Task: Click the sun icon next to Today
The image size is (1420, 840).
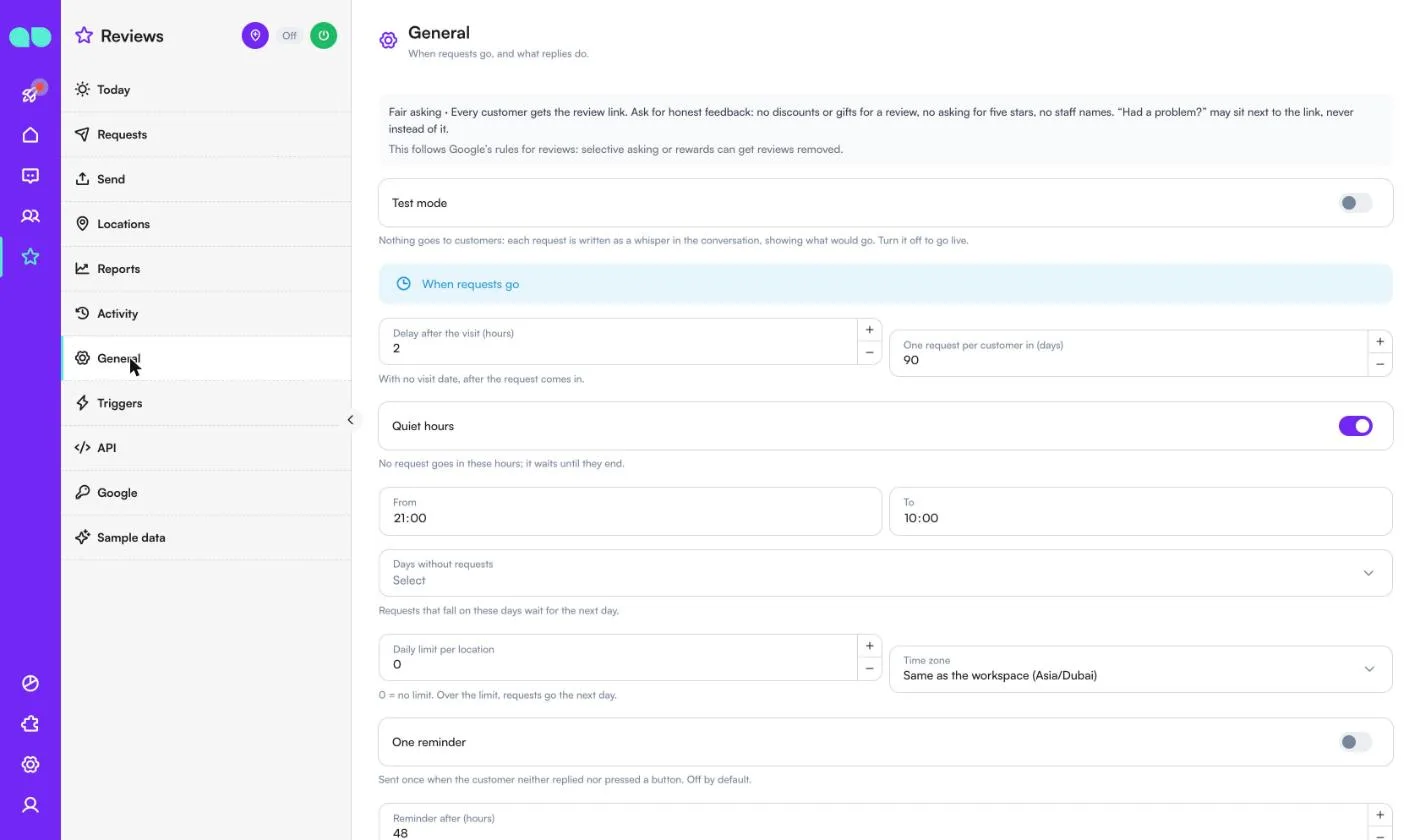Action: click(x=82, y=89)
